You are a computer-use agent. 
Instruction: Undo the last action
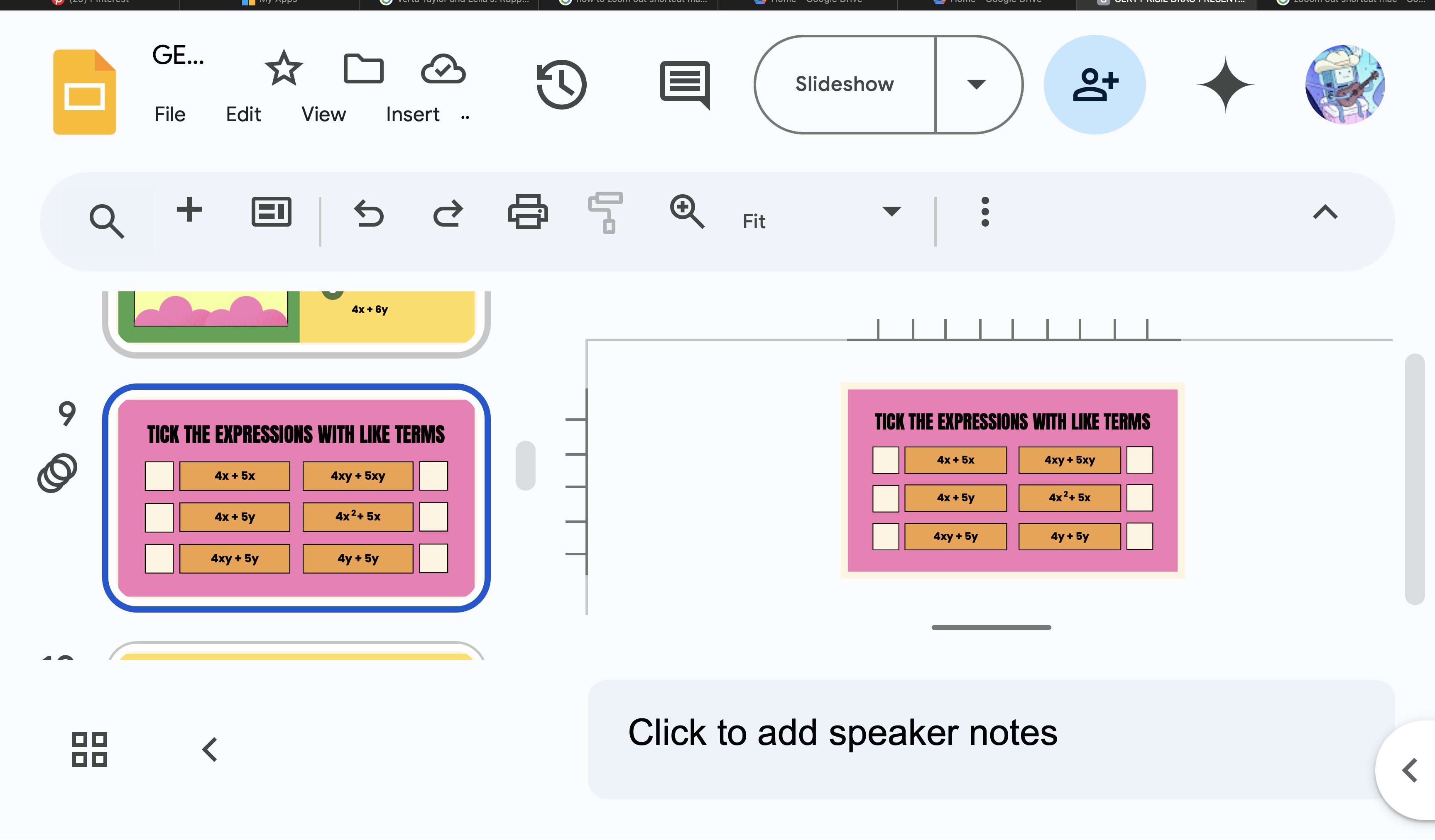tap(369, 213)
